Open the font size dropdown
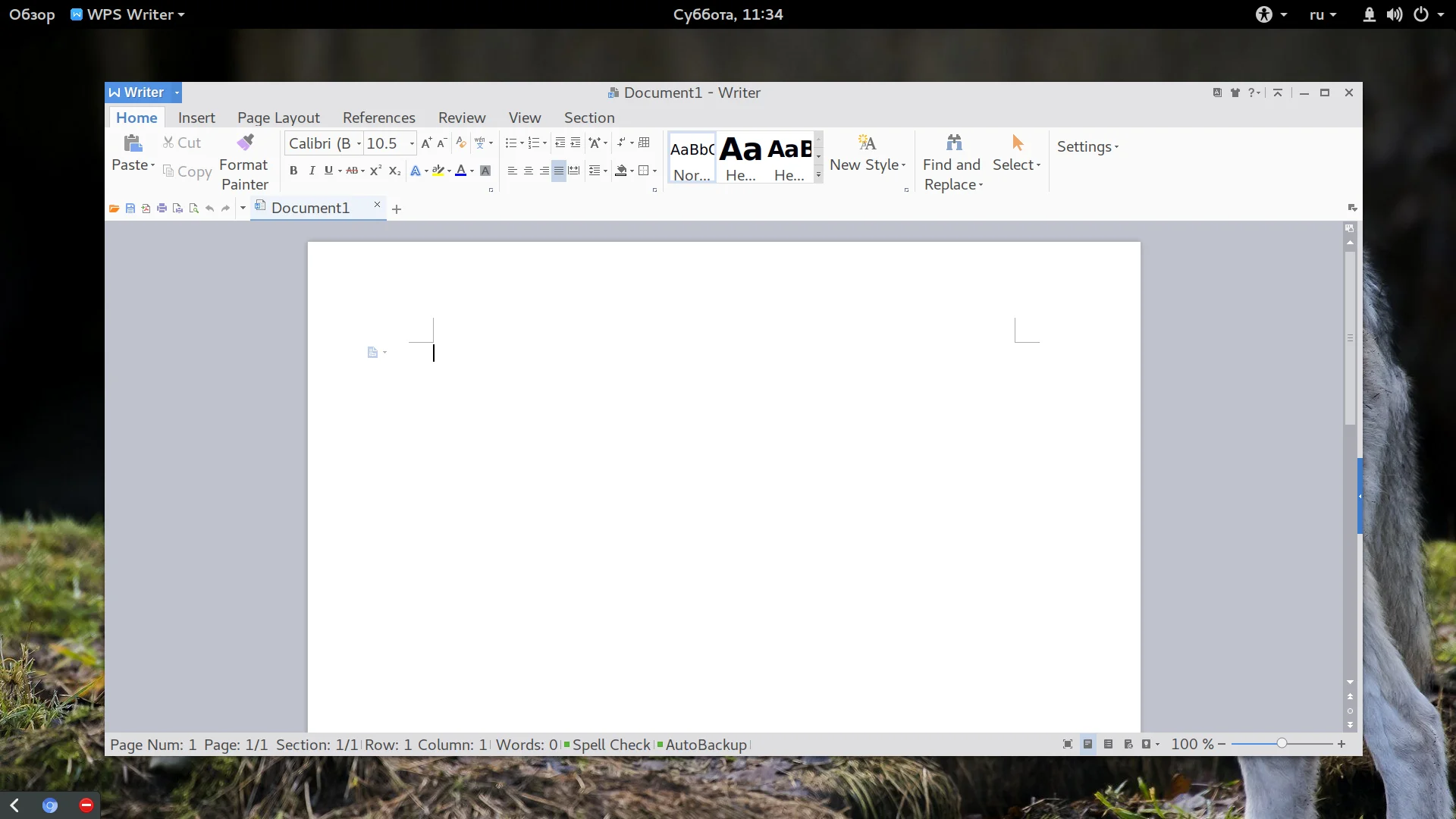Image resolution: width=1456 pixels, height=819 pixels. point(412,143)
